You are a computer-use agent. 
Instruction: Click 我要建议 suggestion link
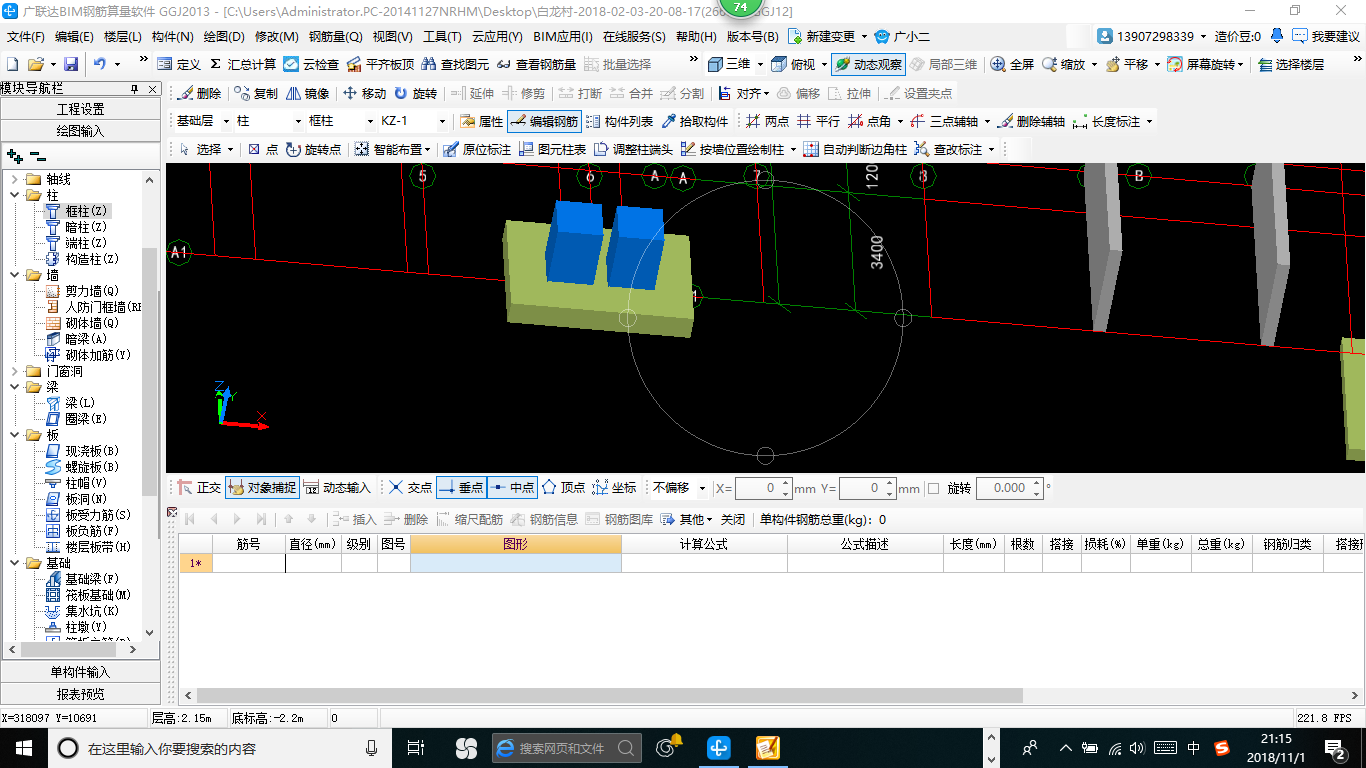tap(1325, 37)
